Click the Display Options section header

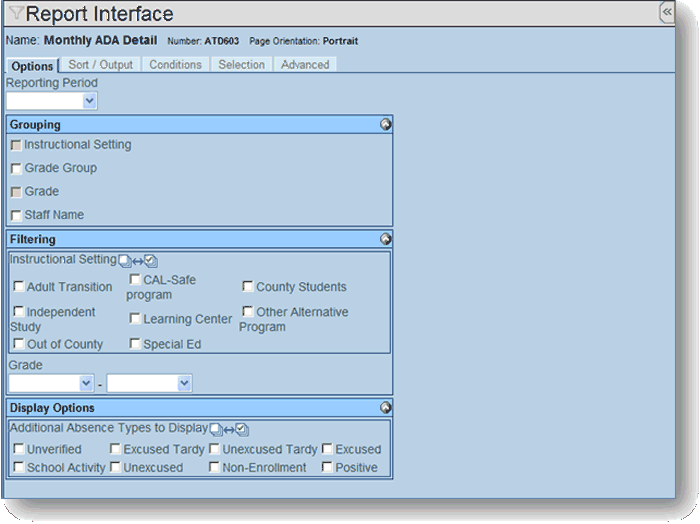200,408
